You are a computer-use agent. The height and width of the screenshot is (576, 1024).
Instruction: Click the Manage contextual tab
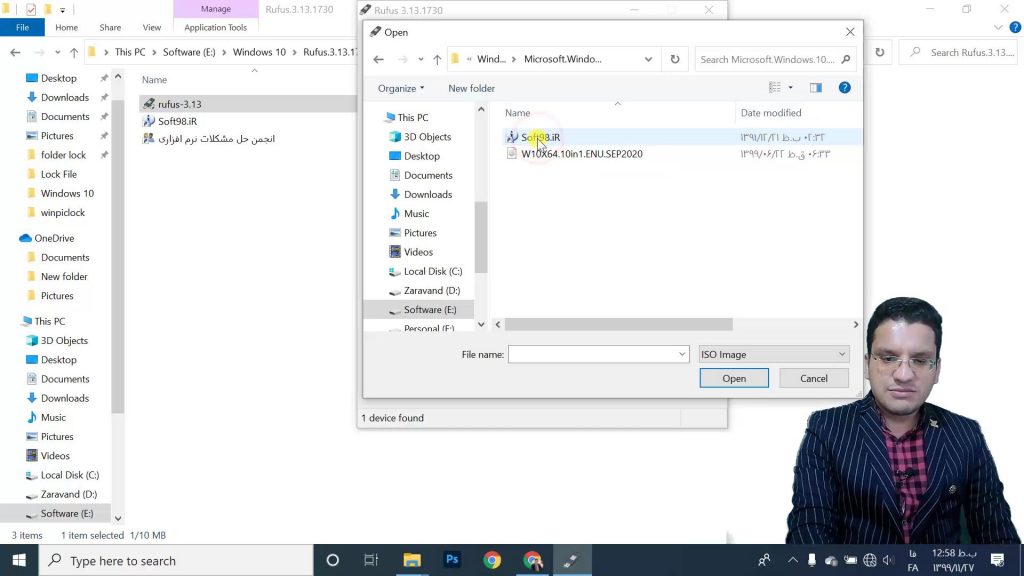216,9
